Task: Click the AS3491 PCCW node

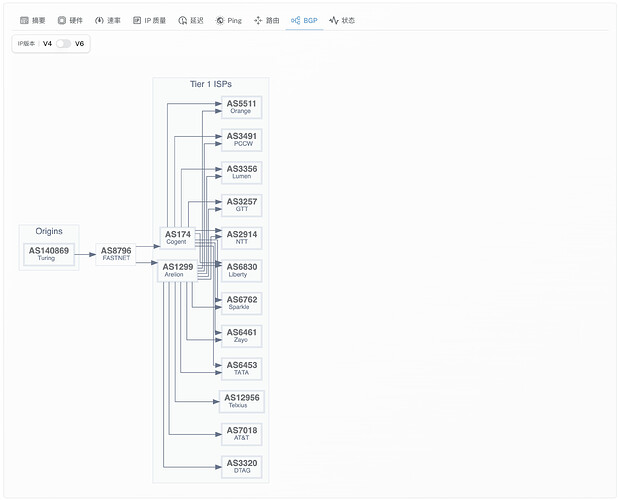Action: tap(242, 140)
